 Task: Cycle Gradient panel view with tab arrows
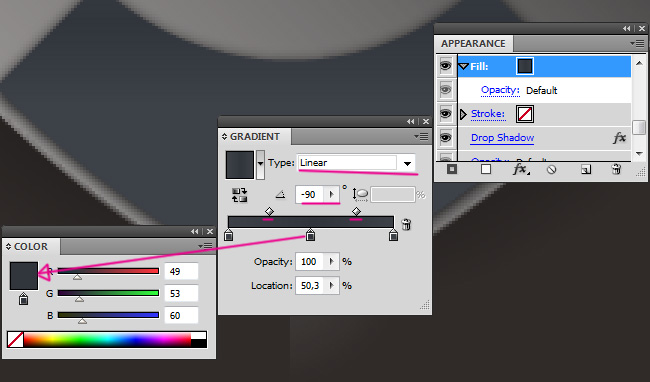click(224, 136)
